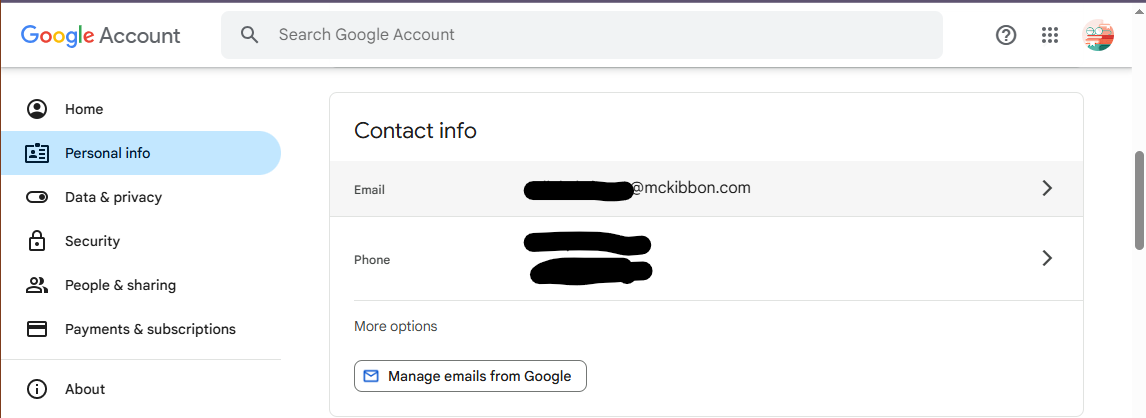Open the People & sharing icon
This screenshot has height=418, width=1146.
37,285
